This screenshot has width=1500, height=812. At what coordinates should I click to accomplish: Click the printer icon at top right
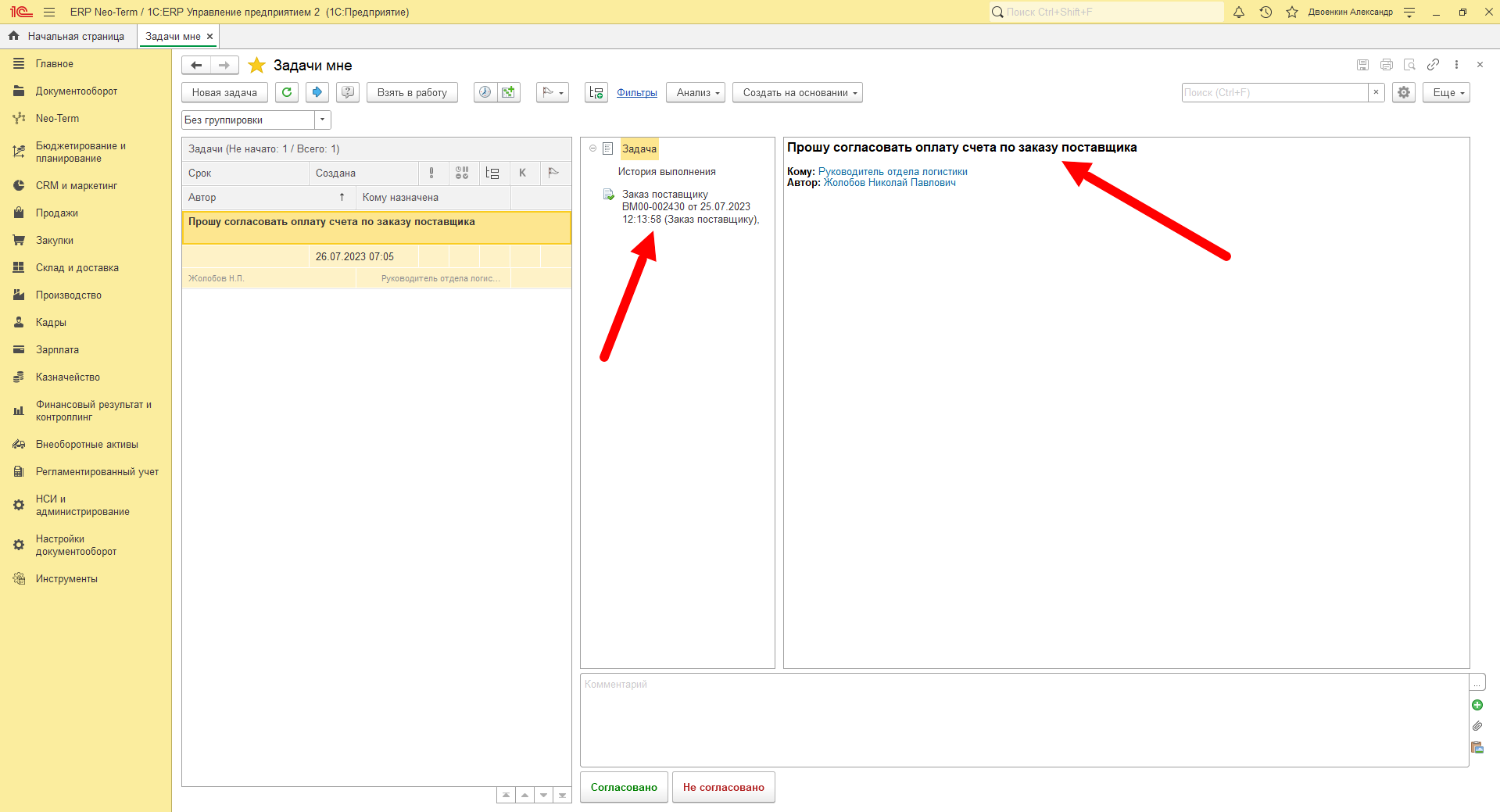pyautogui.click(x=1387, y=65)
